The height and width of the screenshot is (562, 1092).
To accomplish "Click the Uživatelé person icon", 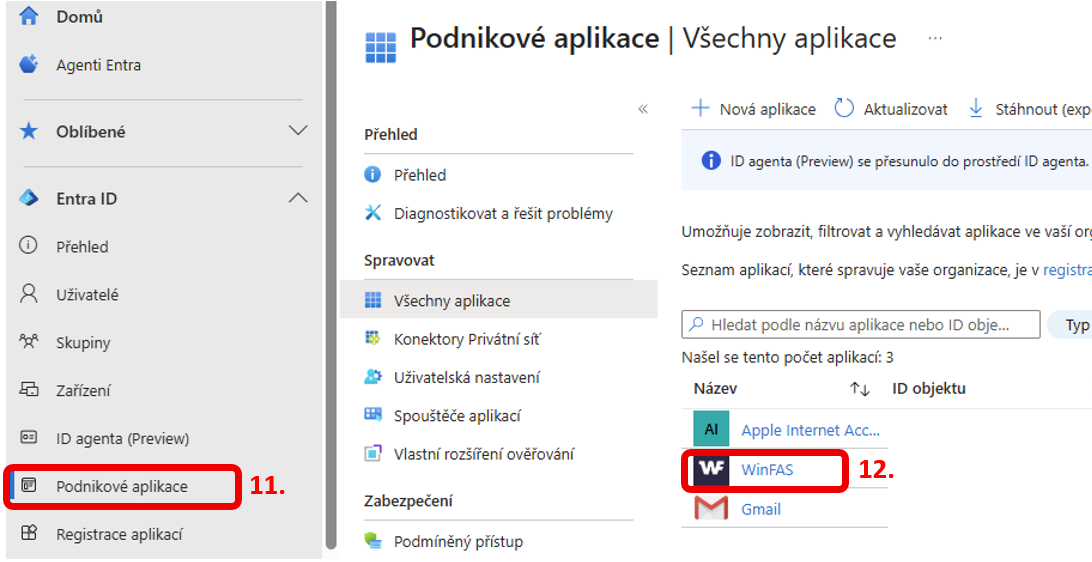I will (29, 295).
